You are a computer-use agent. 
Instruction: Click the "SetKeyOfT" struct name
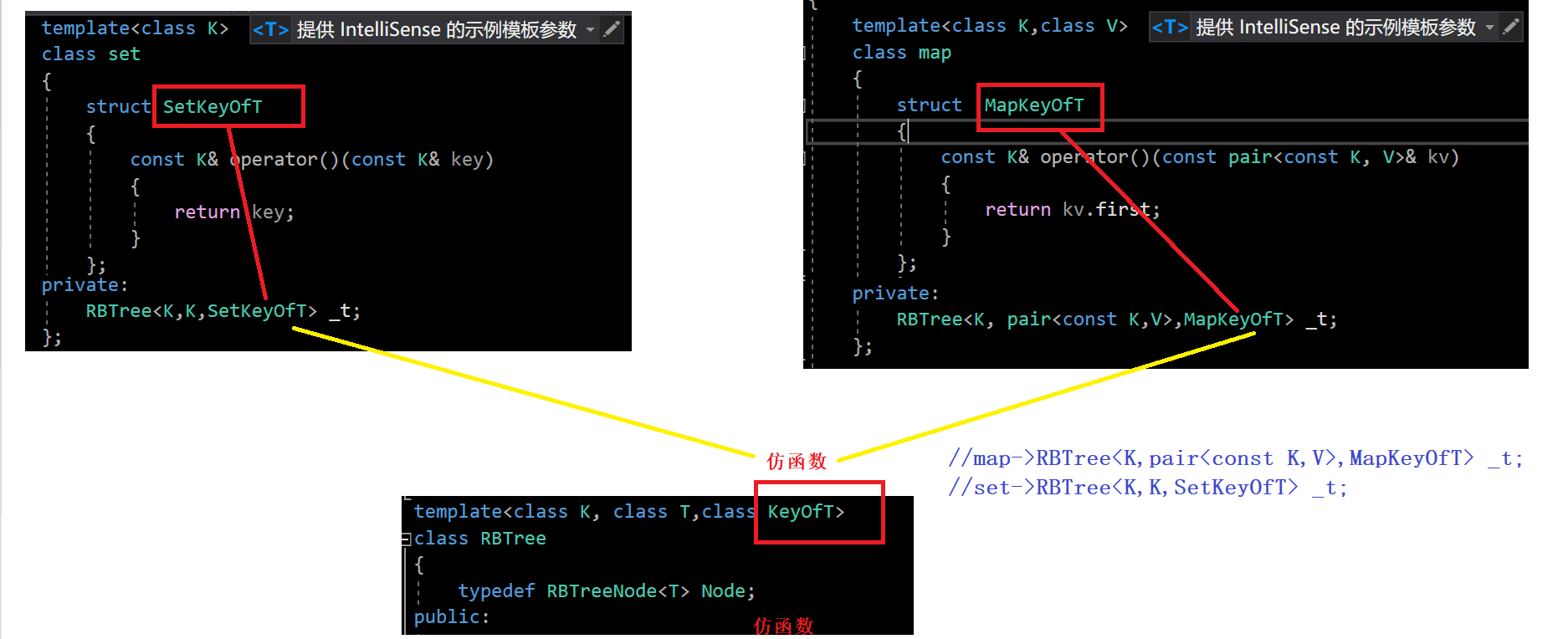pyautogui.click(x=213, y=107)
